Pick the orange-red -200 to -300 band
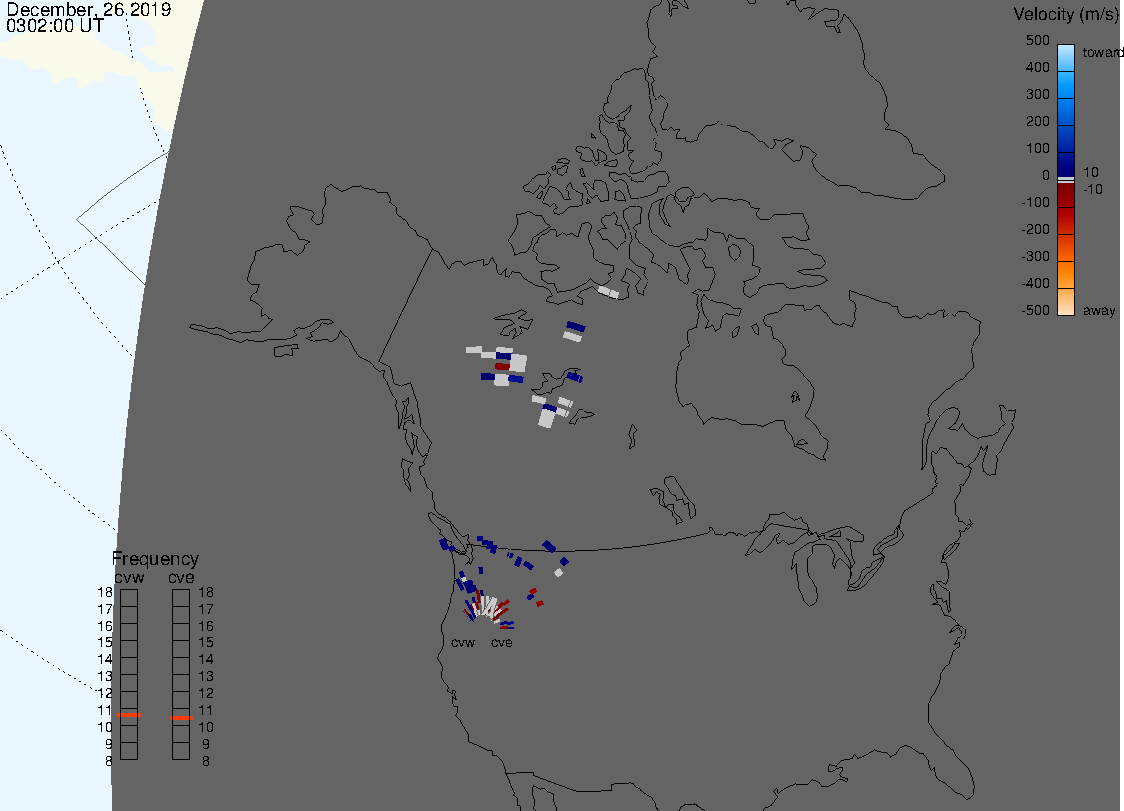Viewport: 1124px width, 811px height. [x=1066, y=247]
